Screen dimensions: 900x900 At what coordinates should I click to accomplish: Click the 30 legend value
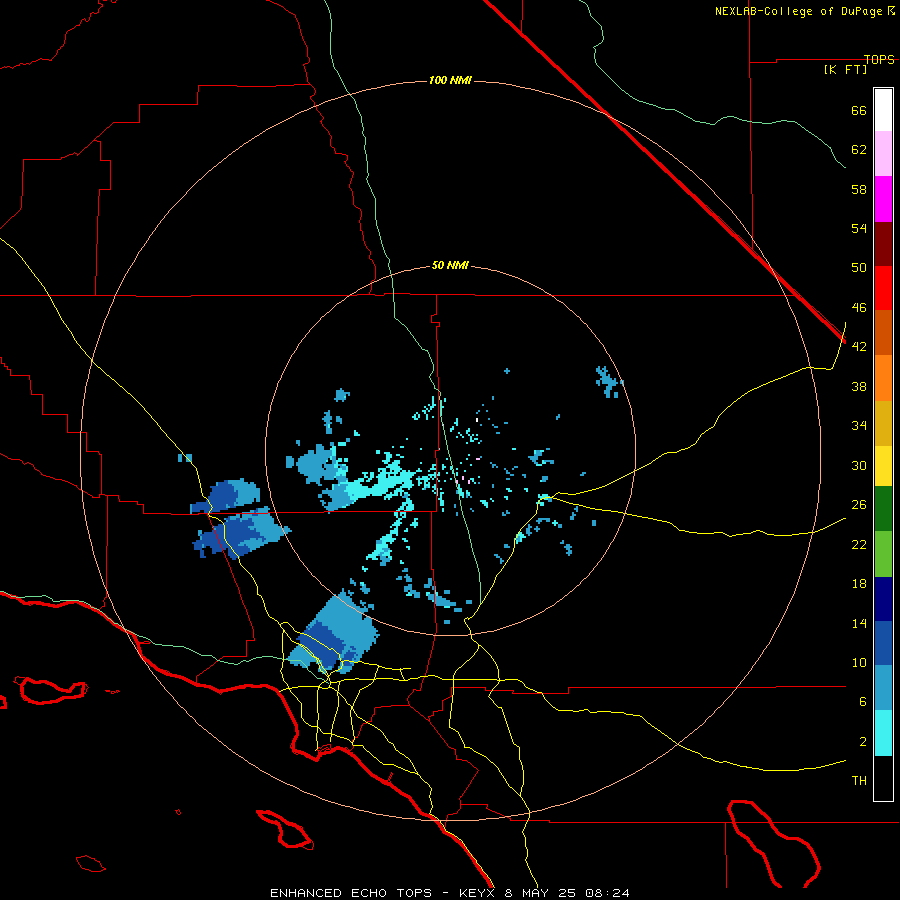click(859, 465)
